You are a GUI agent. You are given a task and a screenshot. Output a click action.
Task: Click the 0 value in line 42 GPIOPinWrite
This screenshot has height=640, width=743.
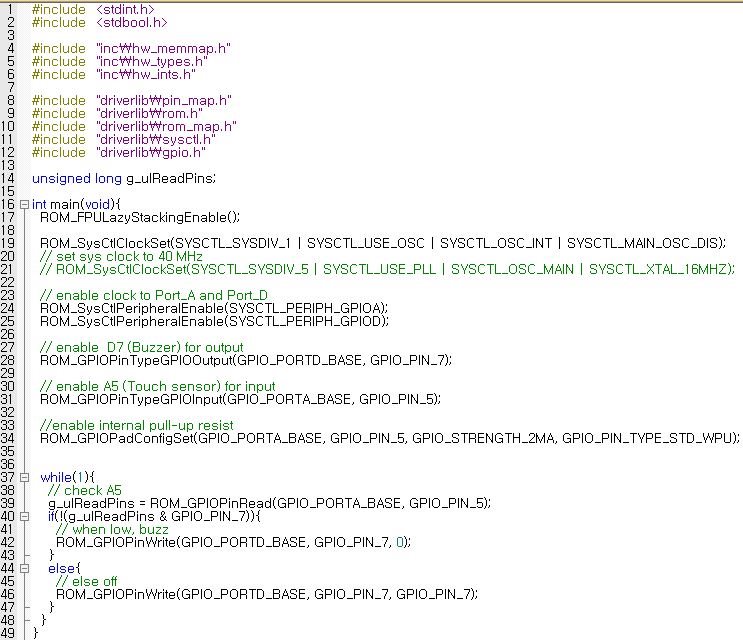click(400, 542)
